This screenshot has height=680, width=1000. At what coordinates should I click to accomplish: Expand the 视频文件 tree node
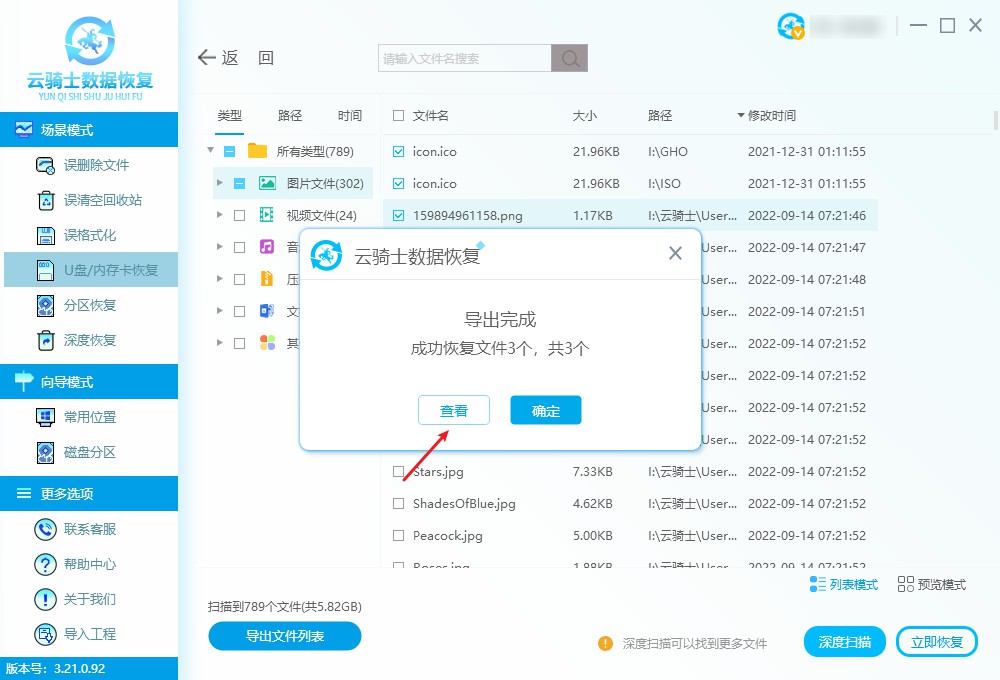point(222,215)
